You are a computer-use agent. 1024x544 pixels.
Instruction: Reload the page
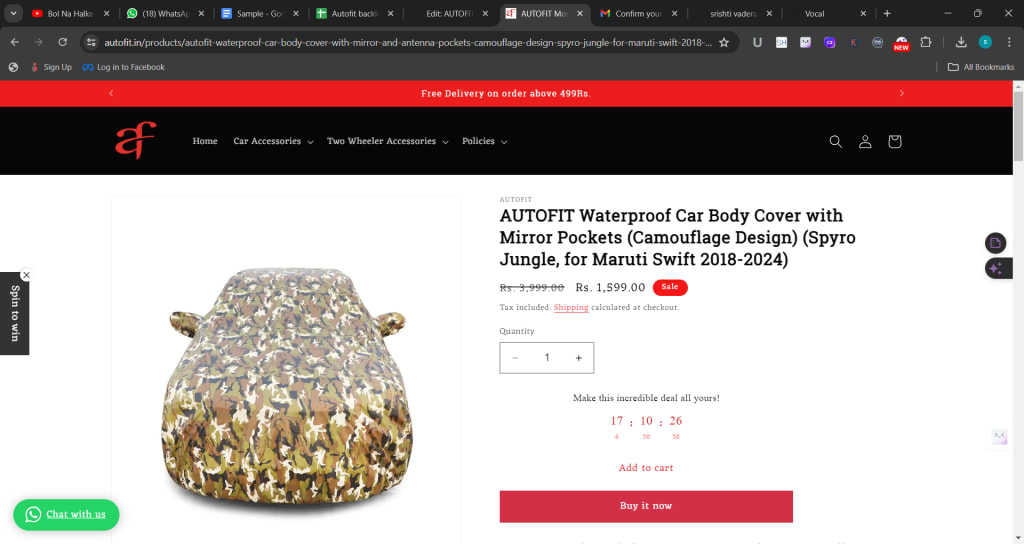click(x=63, y=42)
